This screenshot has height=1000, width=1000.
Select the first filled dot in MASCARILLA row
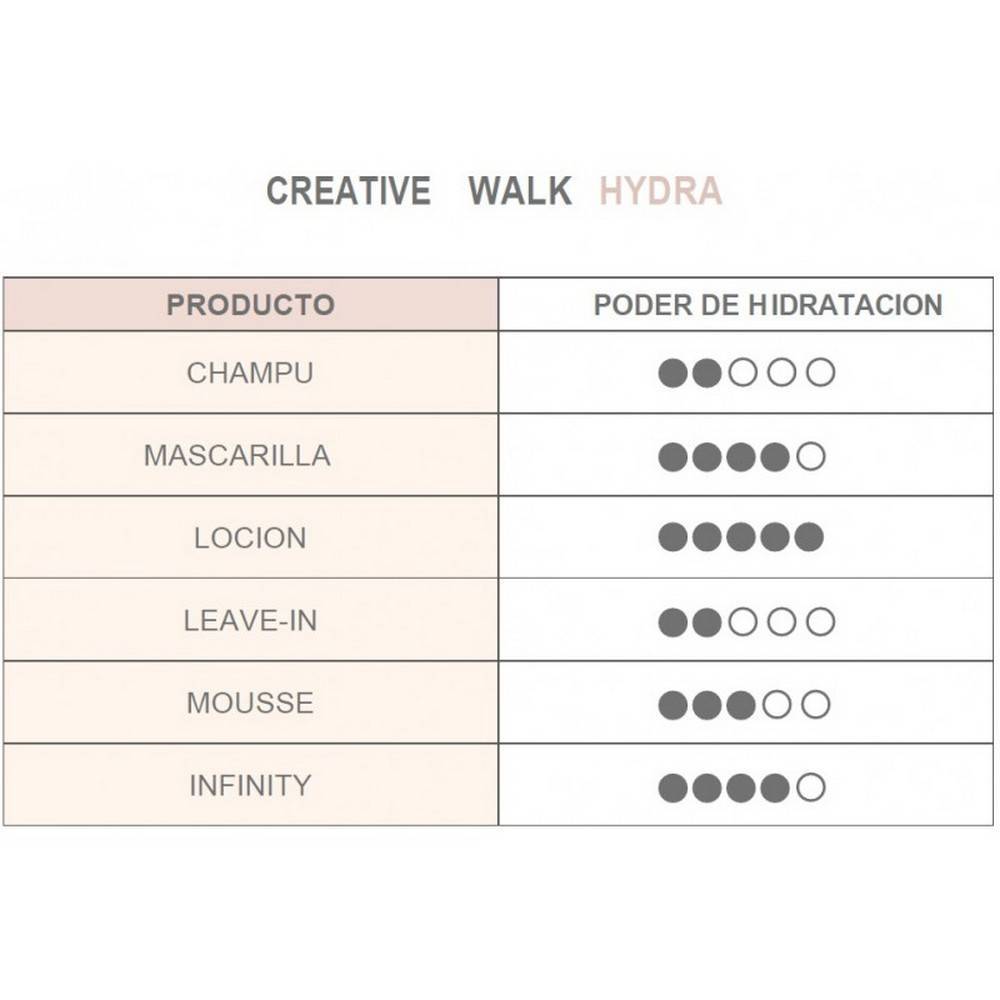click(x=673, y=457)
